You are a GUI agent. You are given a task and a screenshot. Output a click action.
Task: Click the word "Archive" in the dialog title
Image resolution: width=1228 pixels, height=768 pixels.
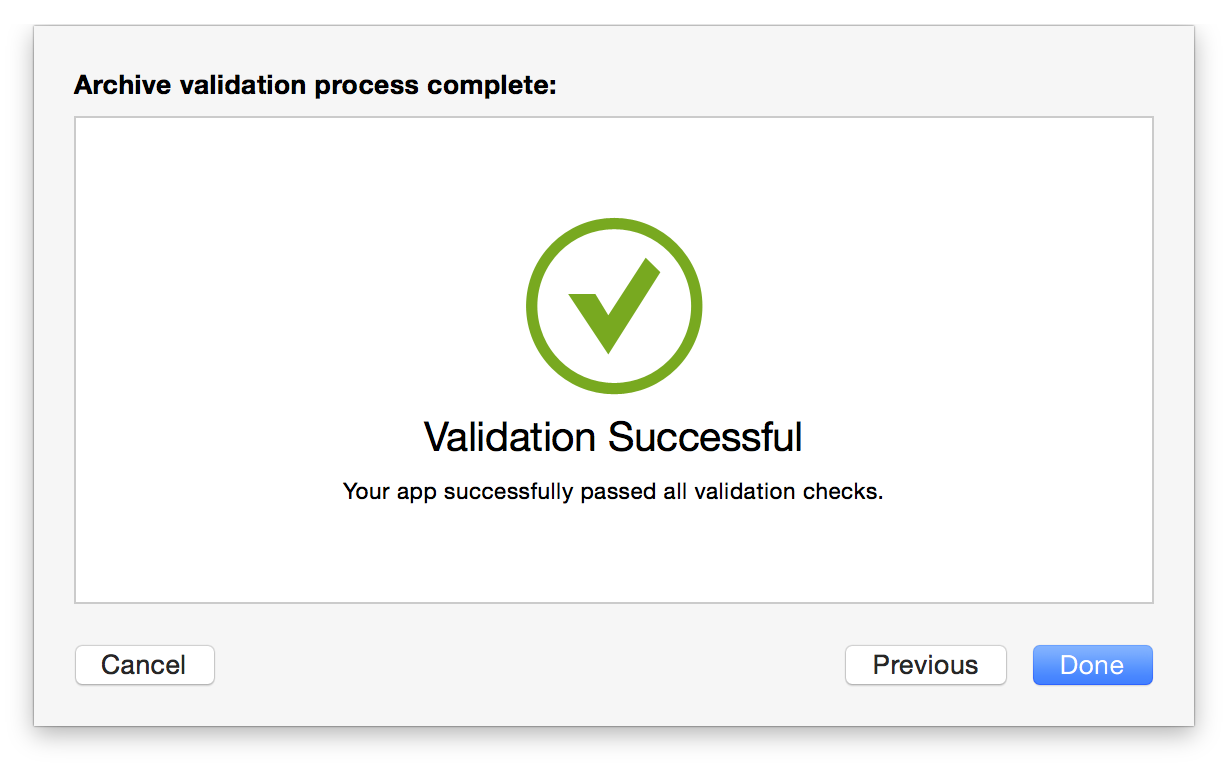click(122, 86)
